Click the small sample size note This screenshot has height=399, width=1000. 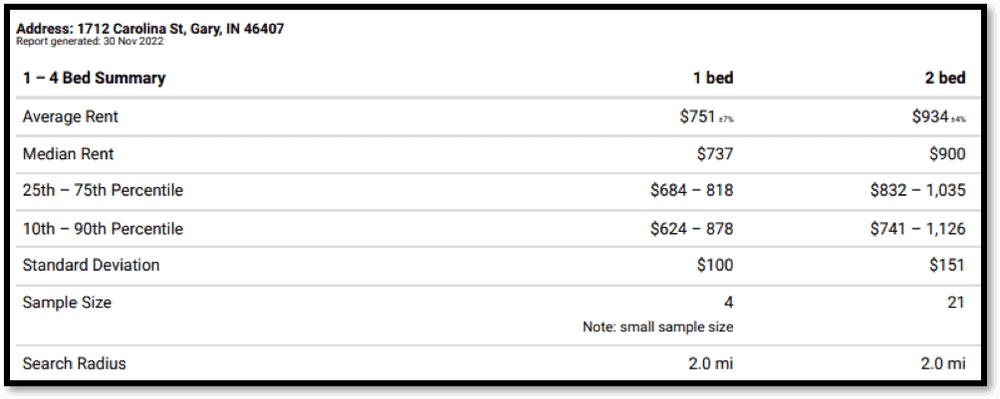658,327
